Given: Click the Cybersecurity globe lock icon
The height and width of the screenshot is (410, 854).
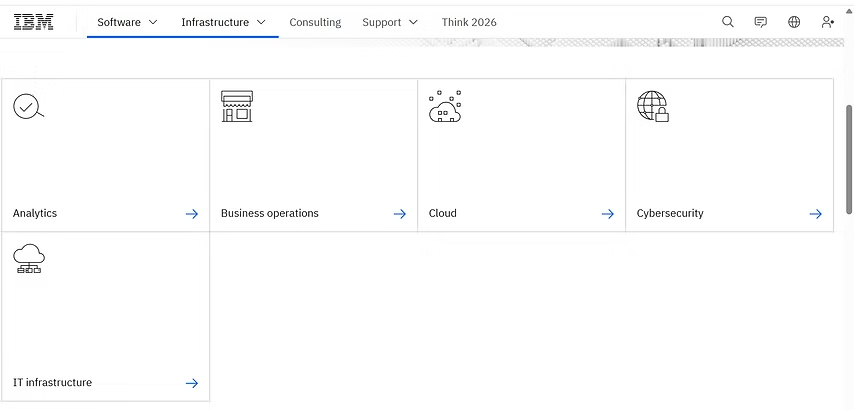Looking at the screenshot, I should 653,106.
